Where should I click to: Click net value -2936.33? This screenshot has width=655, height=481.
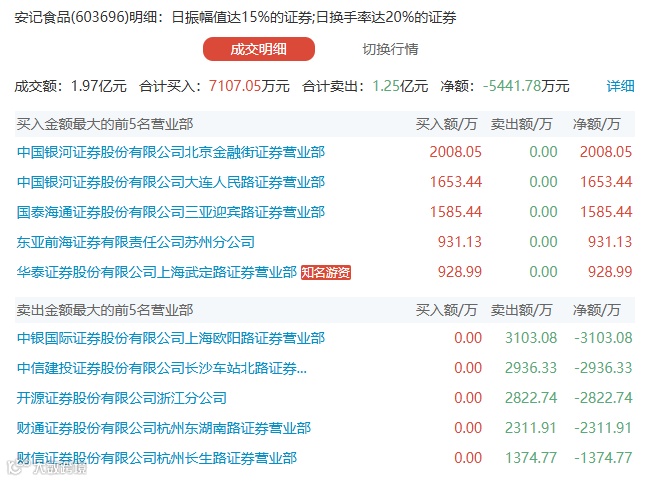click(x=604, y=368)
